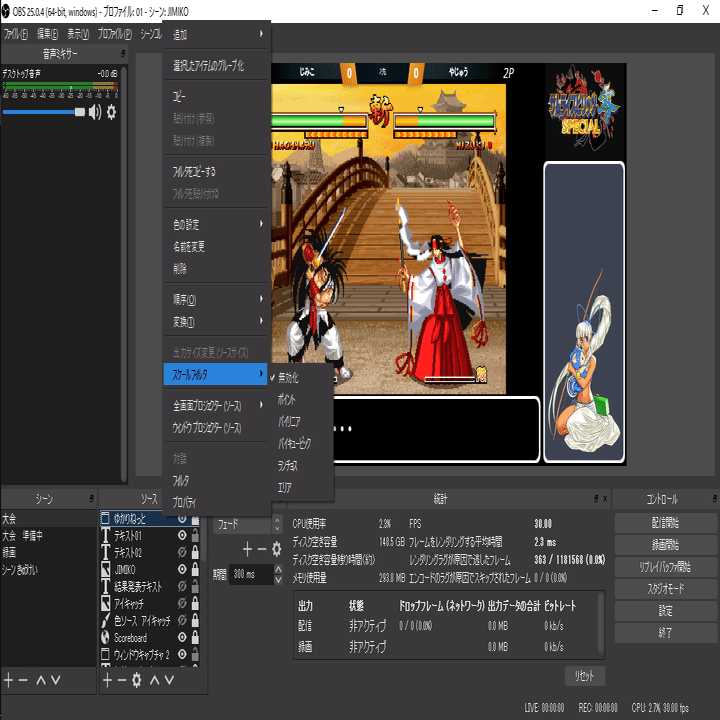Click the browser globe icon of Scoreboard
Screen dimensions: 720x720
coord(105,637)
